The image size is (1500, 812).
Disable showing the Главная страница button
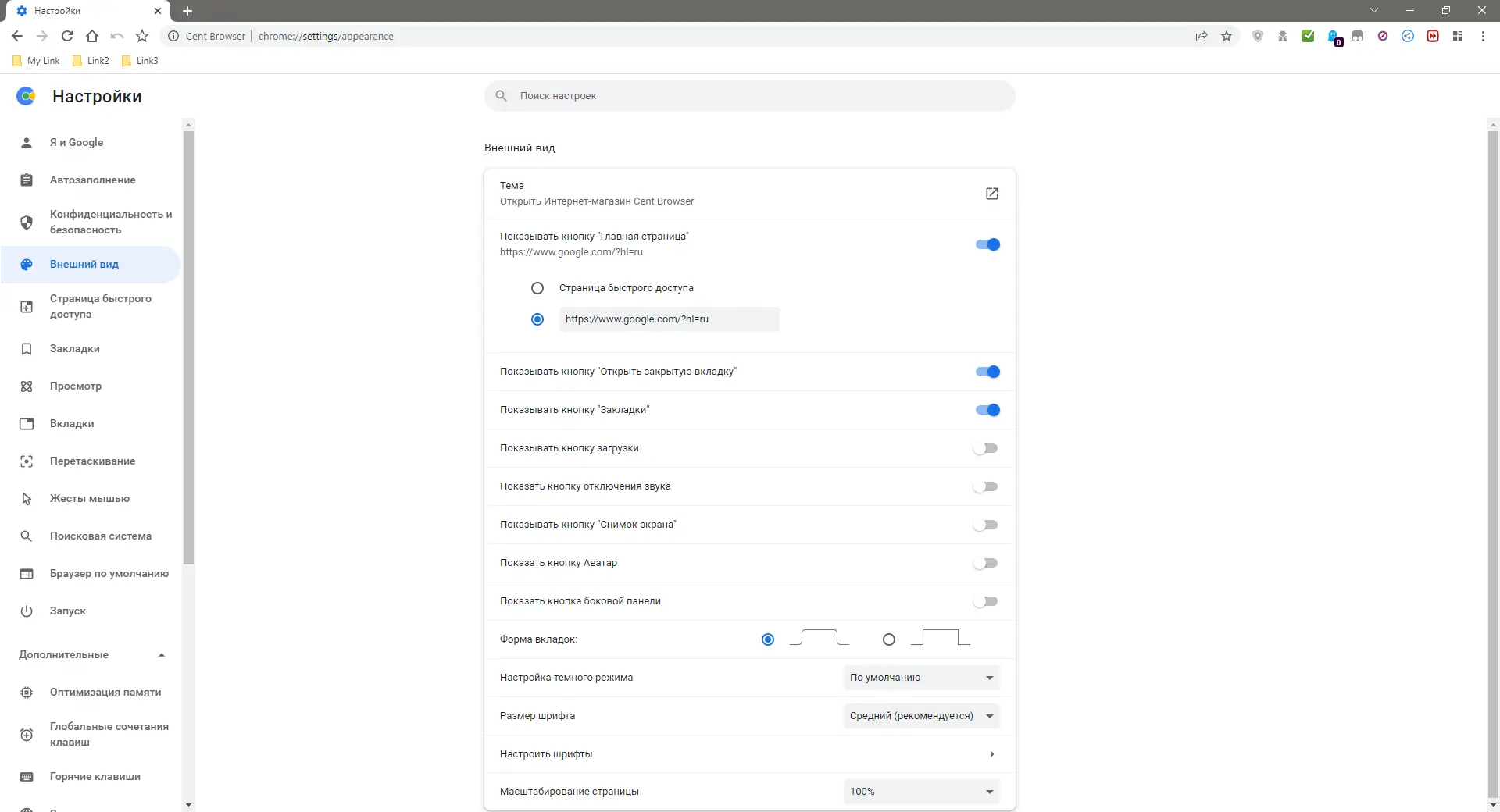(x=987, y=244)
